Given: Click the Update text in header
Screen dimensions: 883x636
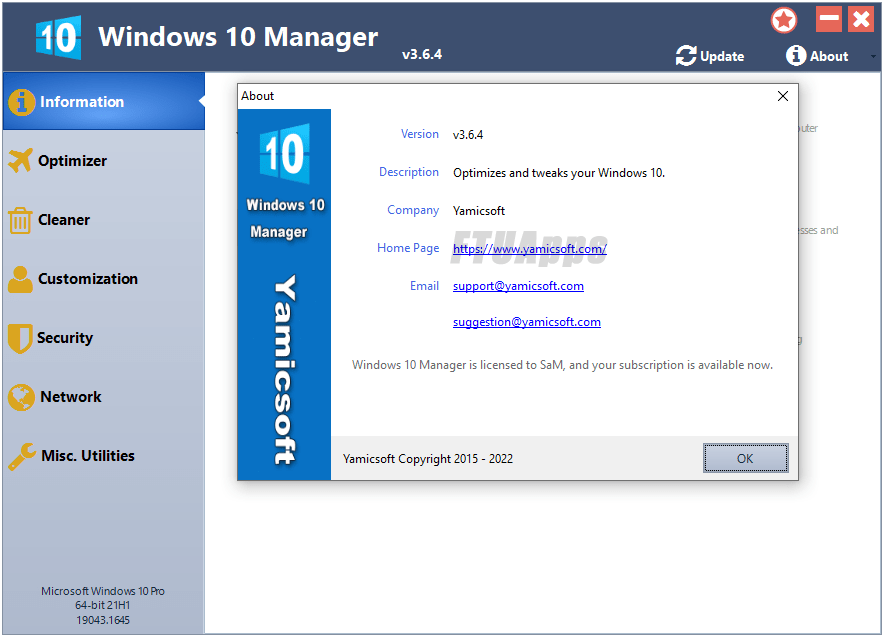Looking at the screenshot, I should (x=722, y=56).
